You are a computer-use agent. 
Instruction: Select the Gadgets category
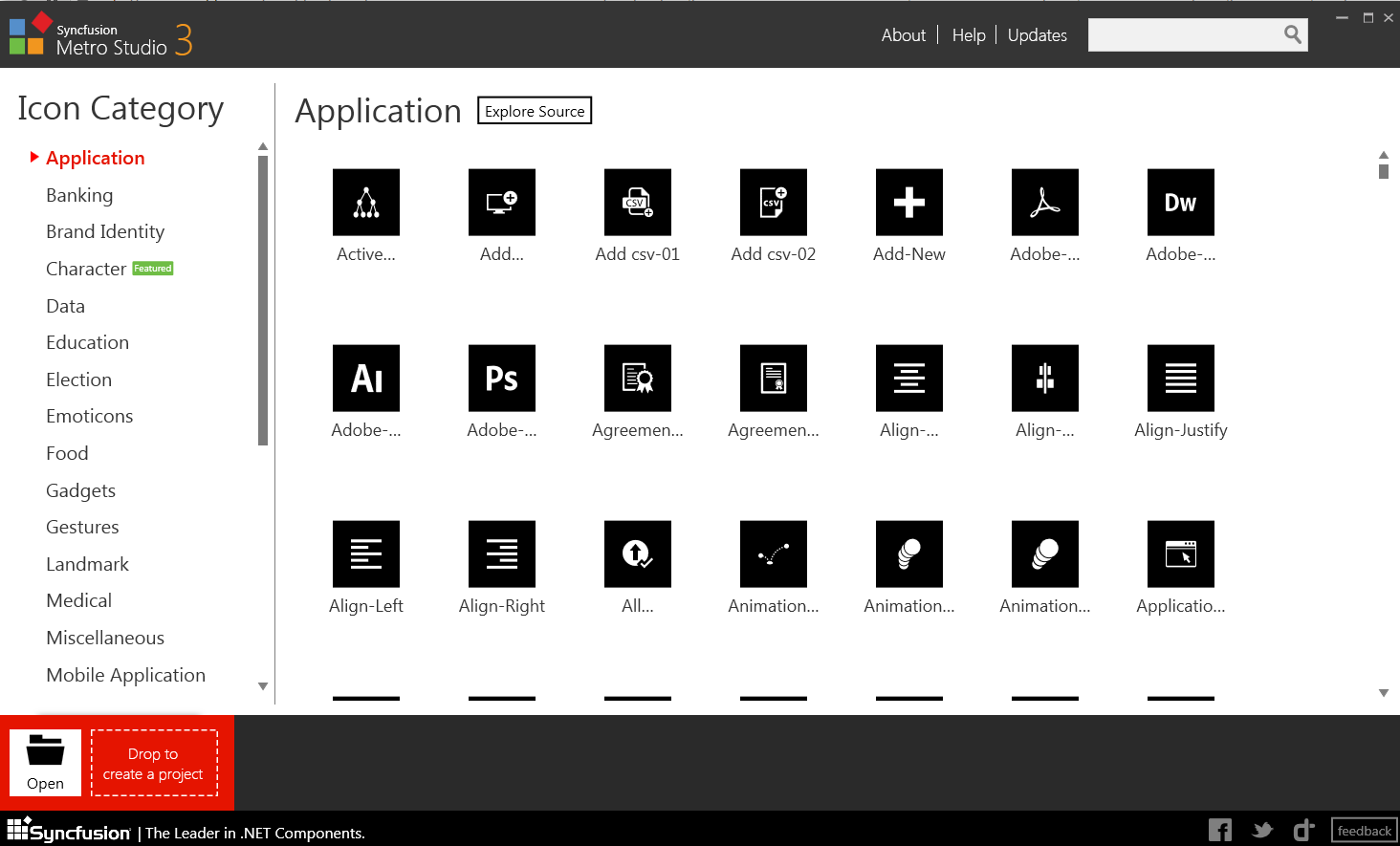tap(80, 490)
